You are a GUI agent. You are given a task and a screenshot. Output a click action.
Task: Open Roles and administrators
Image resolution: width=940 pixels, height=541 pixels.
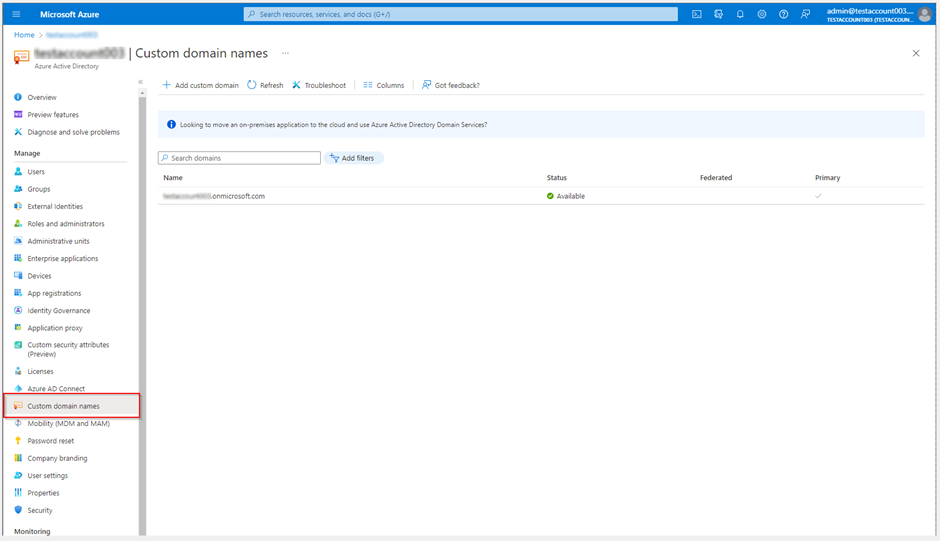59,224
